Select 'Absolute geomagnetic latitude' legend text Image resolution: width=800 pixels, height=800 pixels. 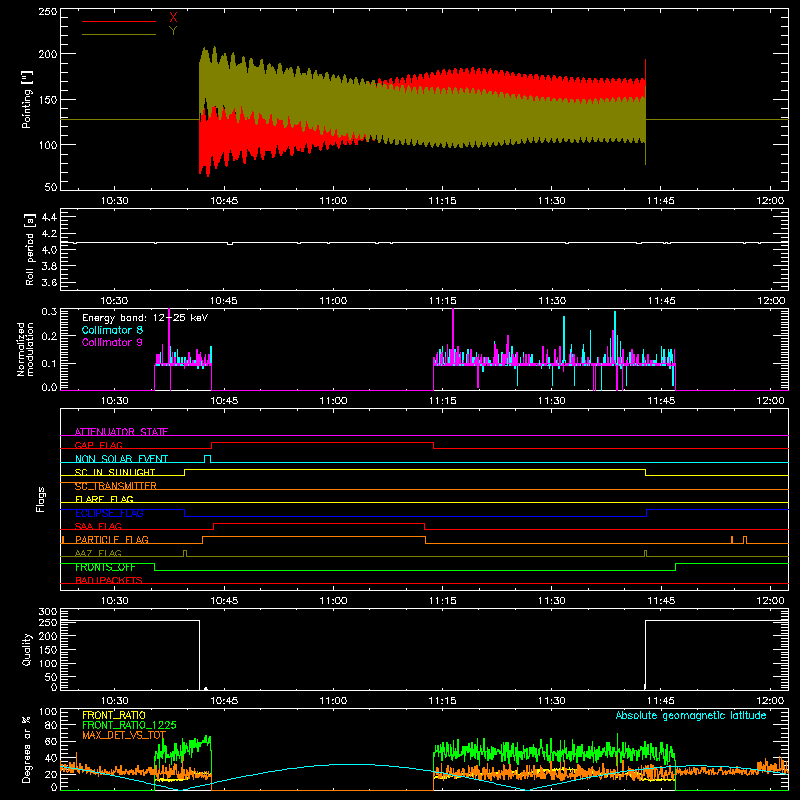tap(691, 715)
